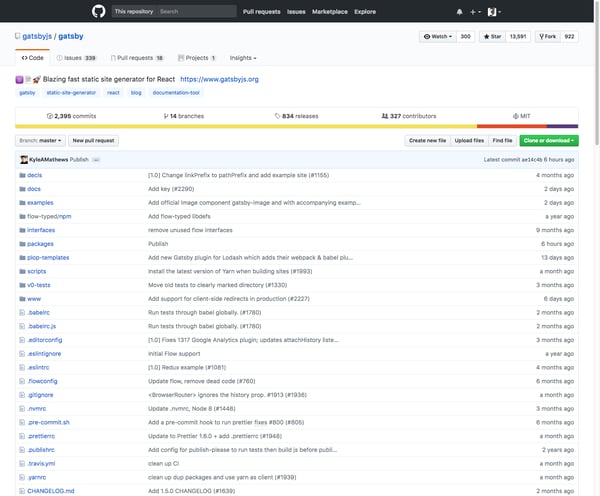This screenshot has width=600, height=496.
Task: Open Explore in top navigation
Action: 365,12
